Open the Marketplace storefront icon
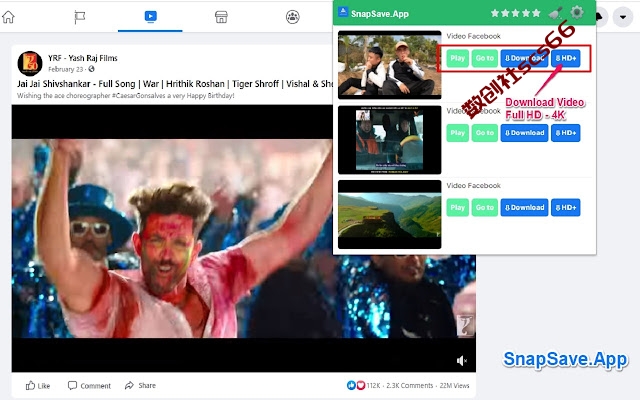Viewport: 640px width, 400px height. (221, 17)
